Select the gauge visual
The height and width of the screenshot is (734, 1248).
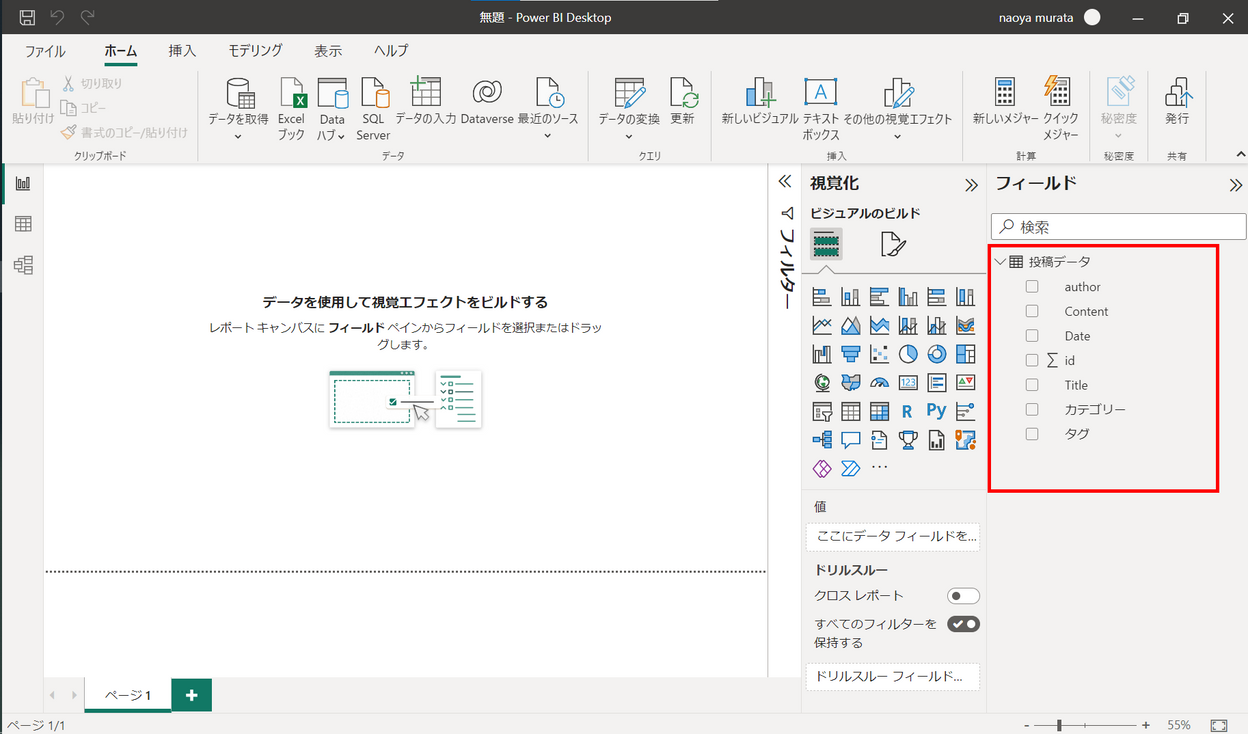pyautogui.click(x=880, y=382)
